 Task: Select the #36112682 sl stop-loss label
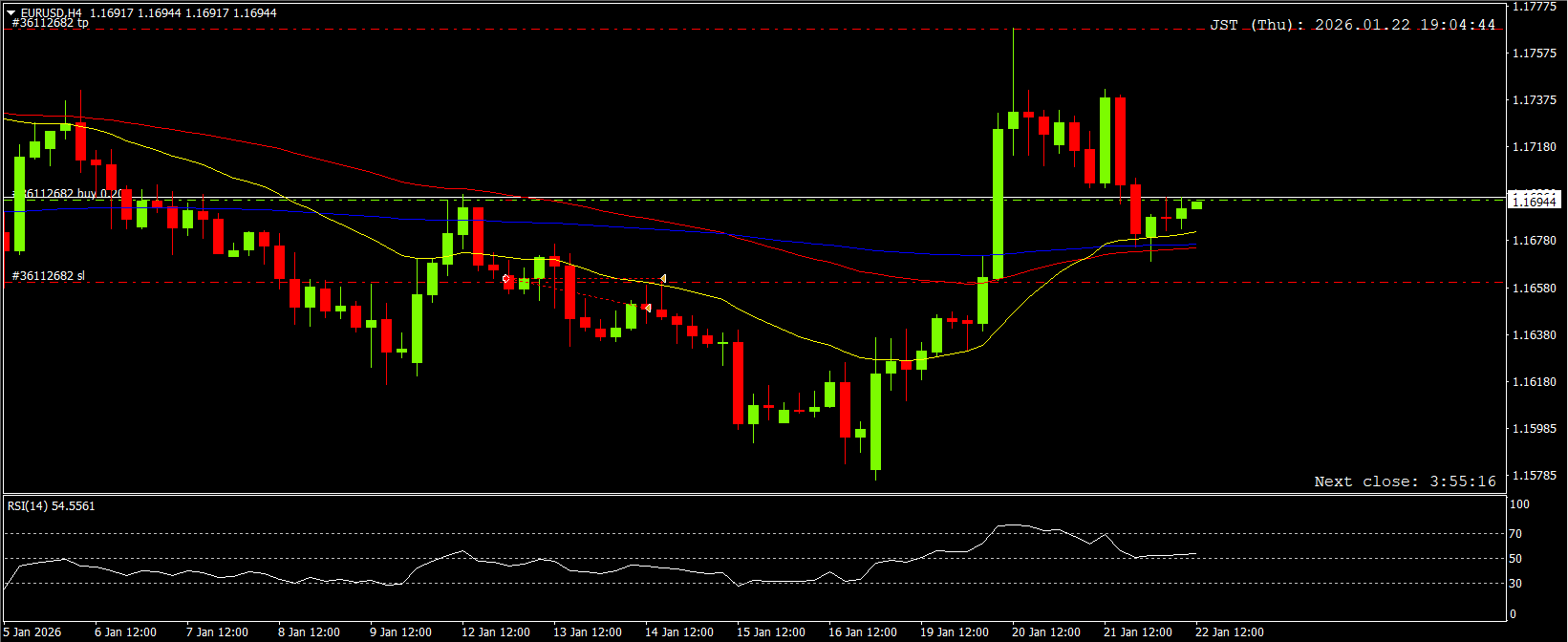[48, 276]
